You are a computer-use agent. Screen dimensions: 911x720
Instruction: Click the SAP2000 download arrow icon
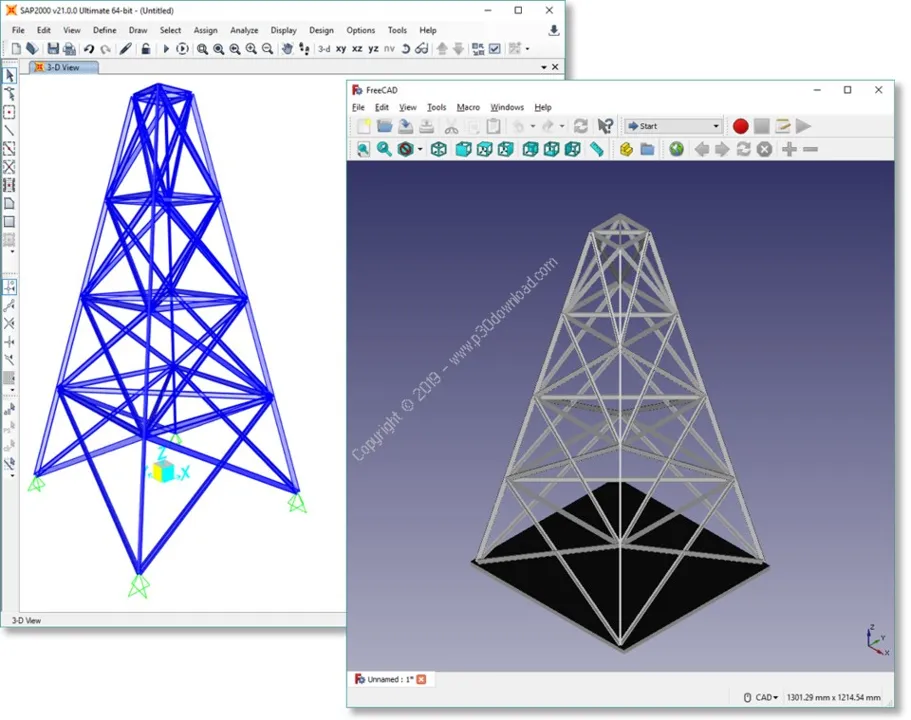(554, 30)
